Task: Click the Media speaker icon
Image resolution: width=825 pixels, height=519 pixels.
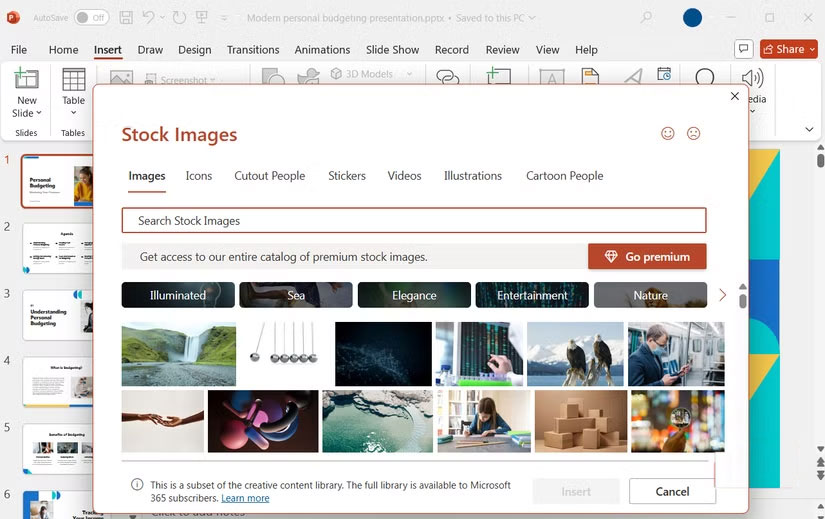Action: pos(753,79)
